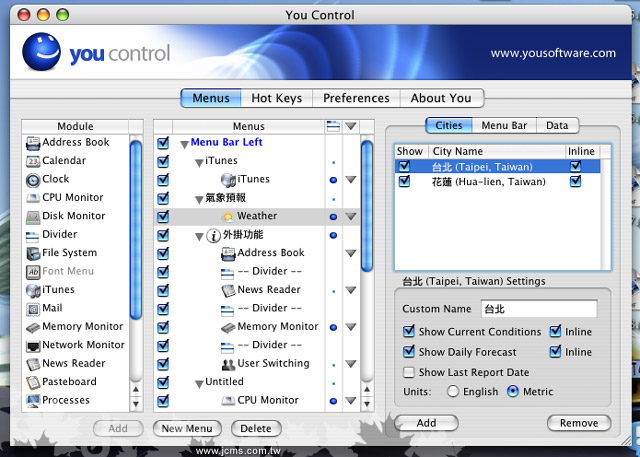The height and width of the screenshot is (457, 640).
Task: Click the info icon beside 外掛功能
Action: [213, 235]
